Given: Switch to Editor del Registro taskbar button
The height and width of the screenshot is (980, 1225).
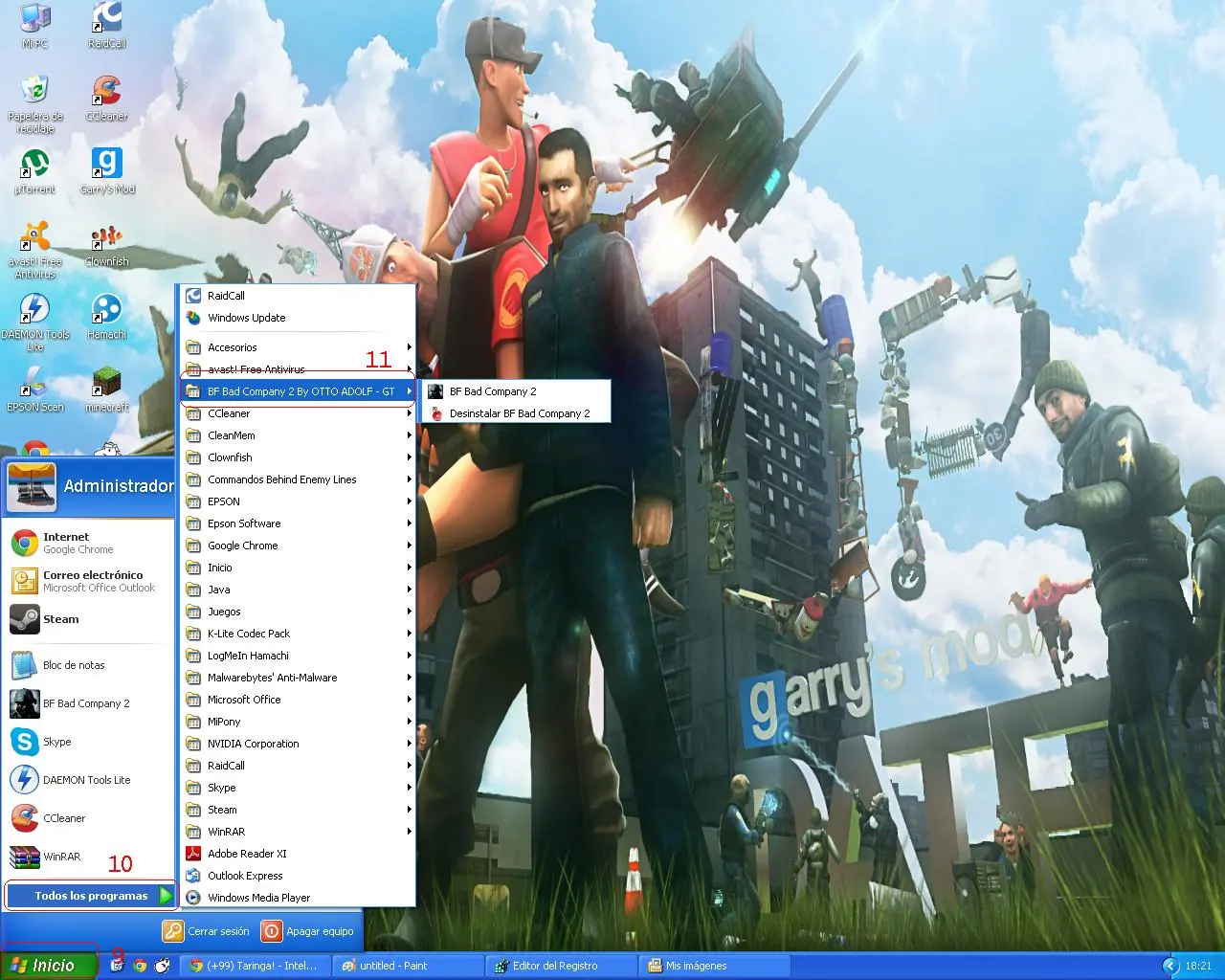Looking at the screenshot, I should tap(562, 966).
